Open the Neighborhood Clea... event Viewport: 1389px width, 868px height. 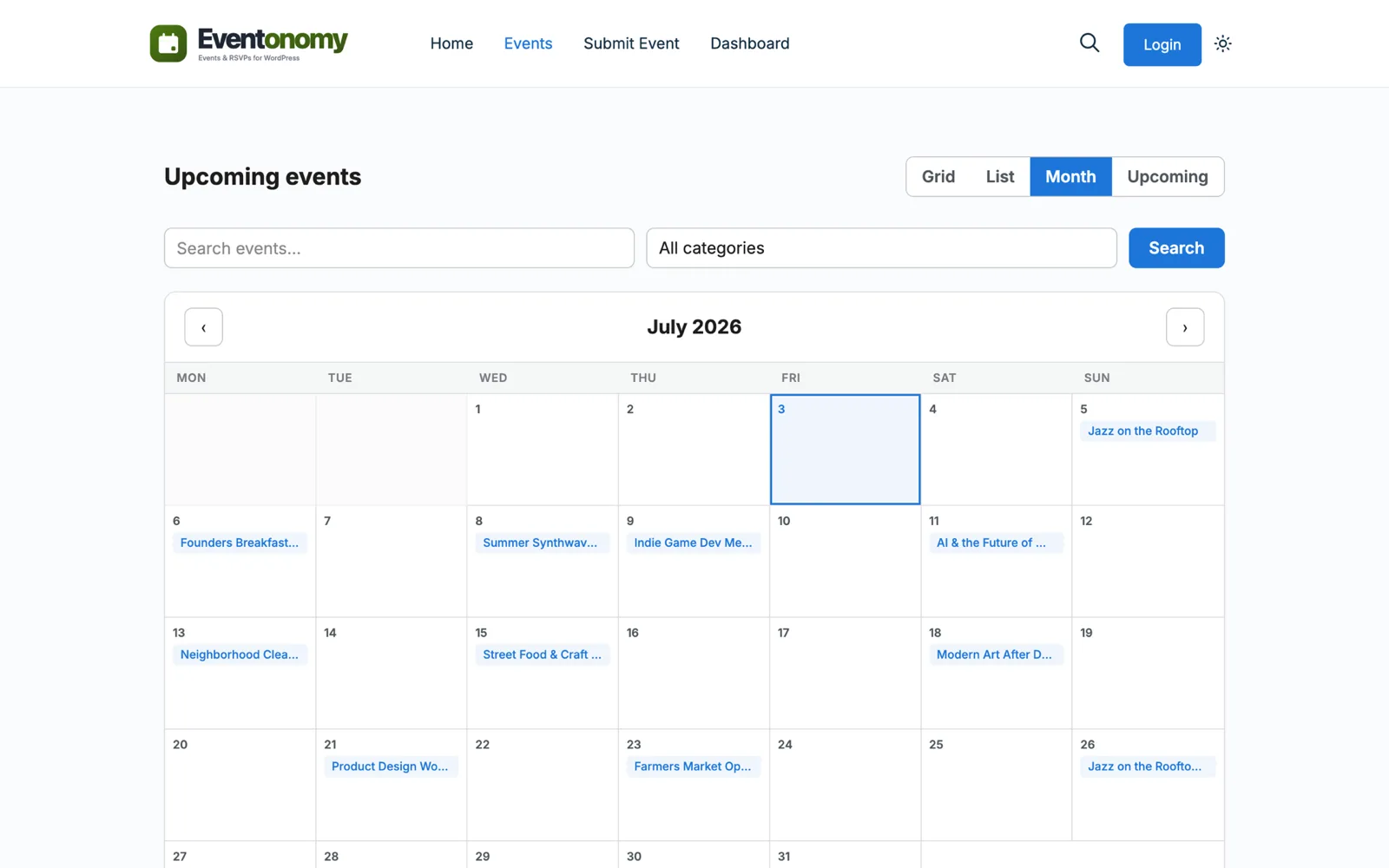240,654
